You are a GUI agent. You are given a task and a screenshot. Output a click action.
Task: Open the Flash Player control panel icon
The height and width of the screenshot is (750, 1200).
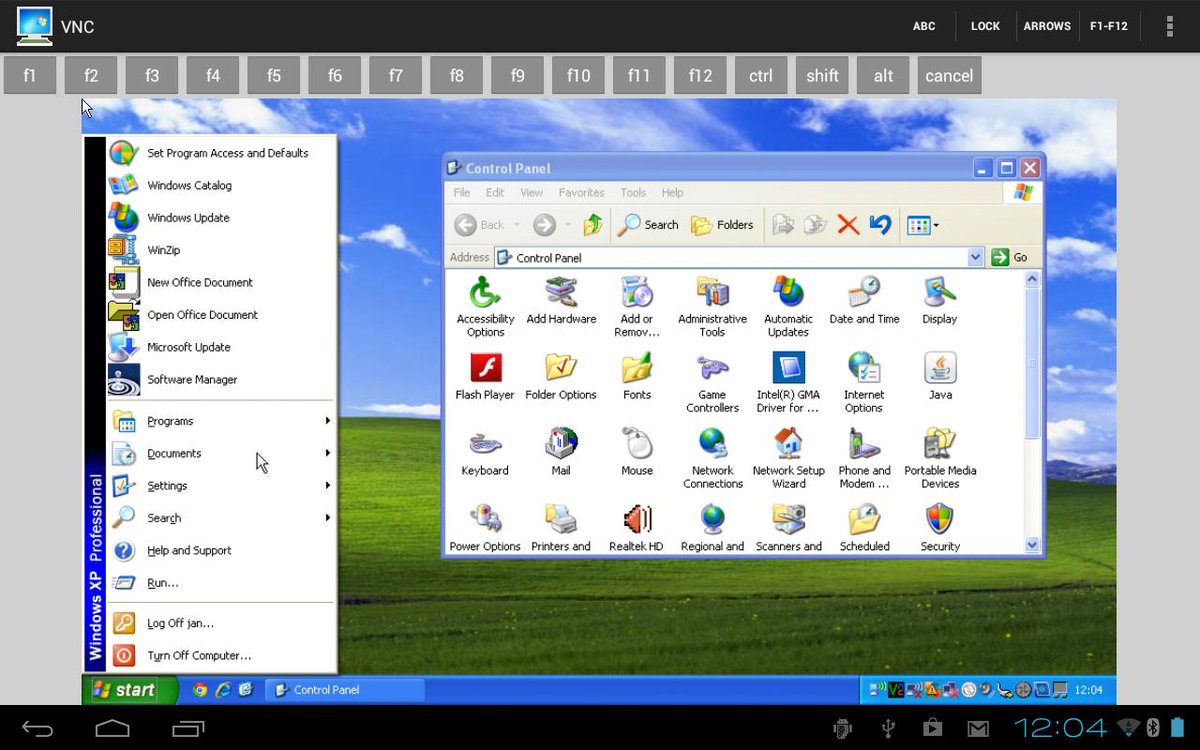click(x=485, y=376)
